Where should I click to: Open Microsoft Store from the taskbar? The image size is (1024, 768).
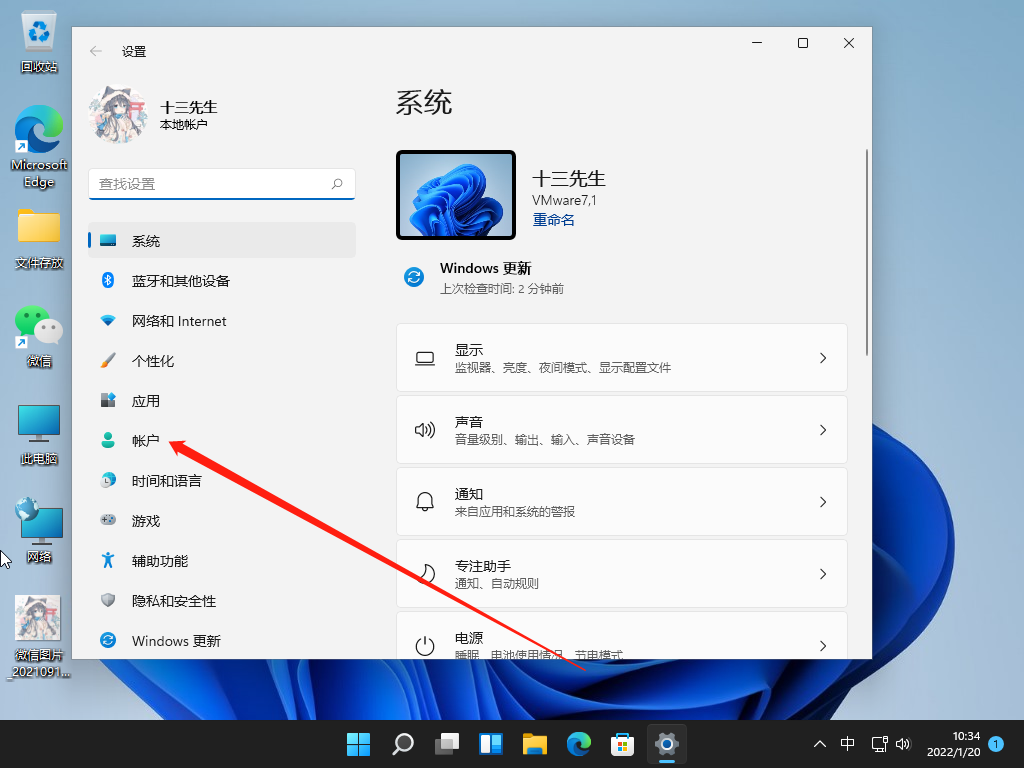tap(623, 744)
